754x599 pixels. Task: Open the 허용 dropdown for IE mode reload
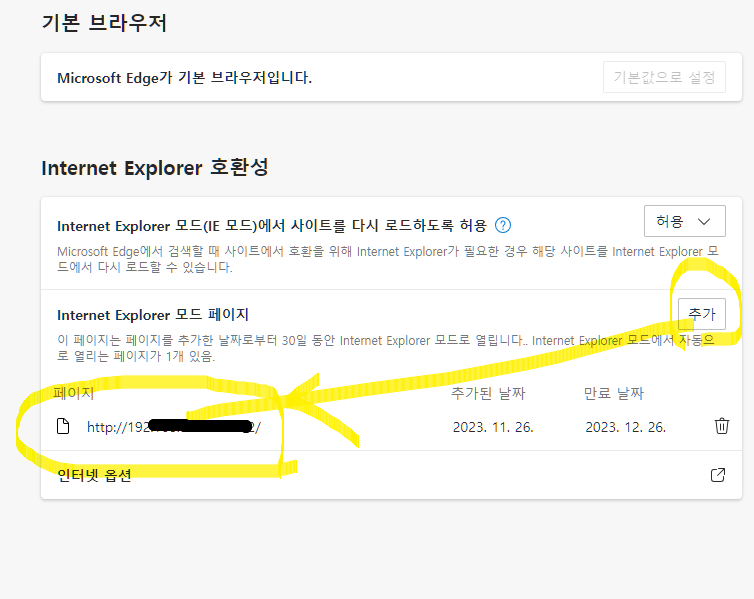tap(684, 221)
